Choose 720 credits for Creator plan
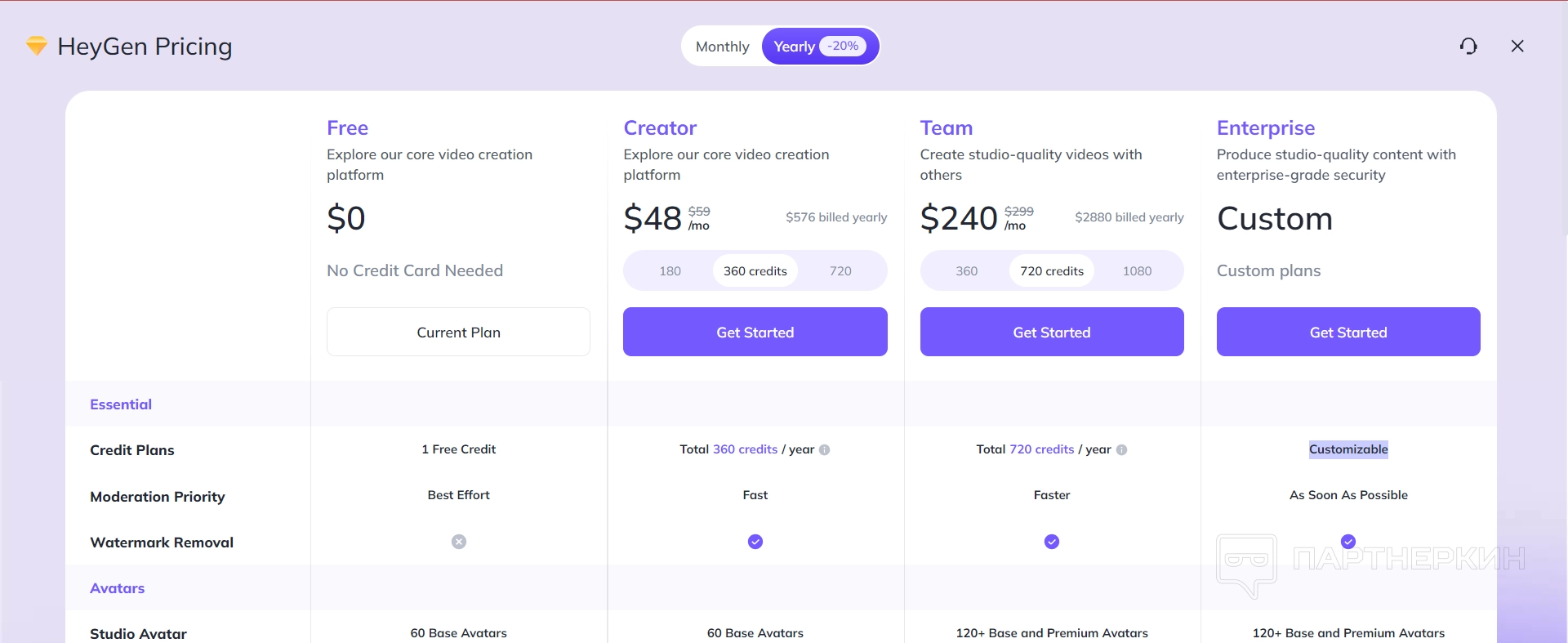 tap(840, 271)
